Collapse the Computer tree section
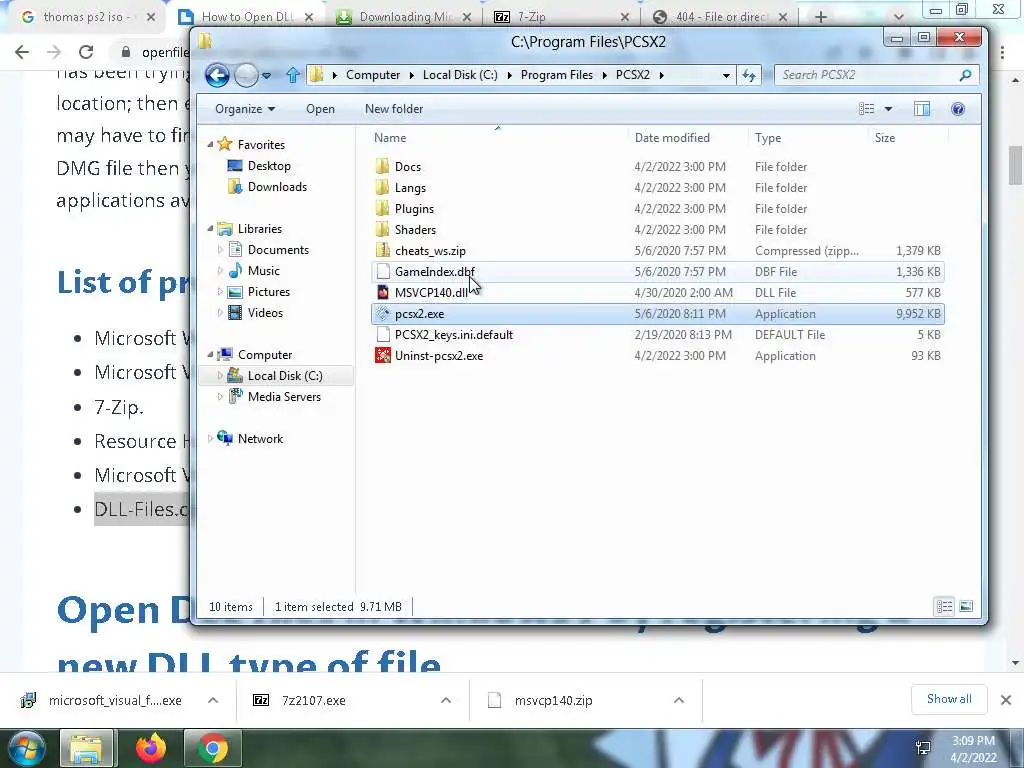The height and width of the screenshot is (768, 1024). tap(210, 355)
